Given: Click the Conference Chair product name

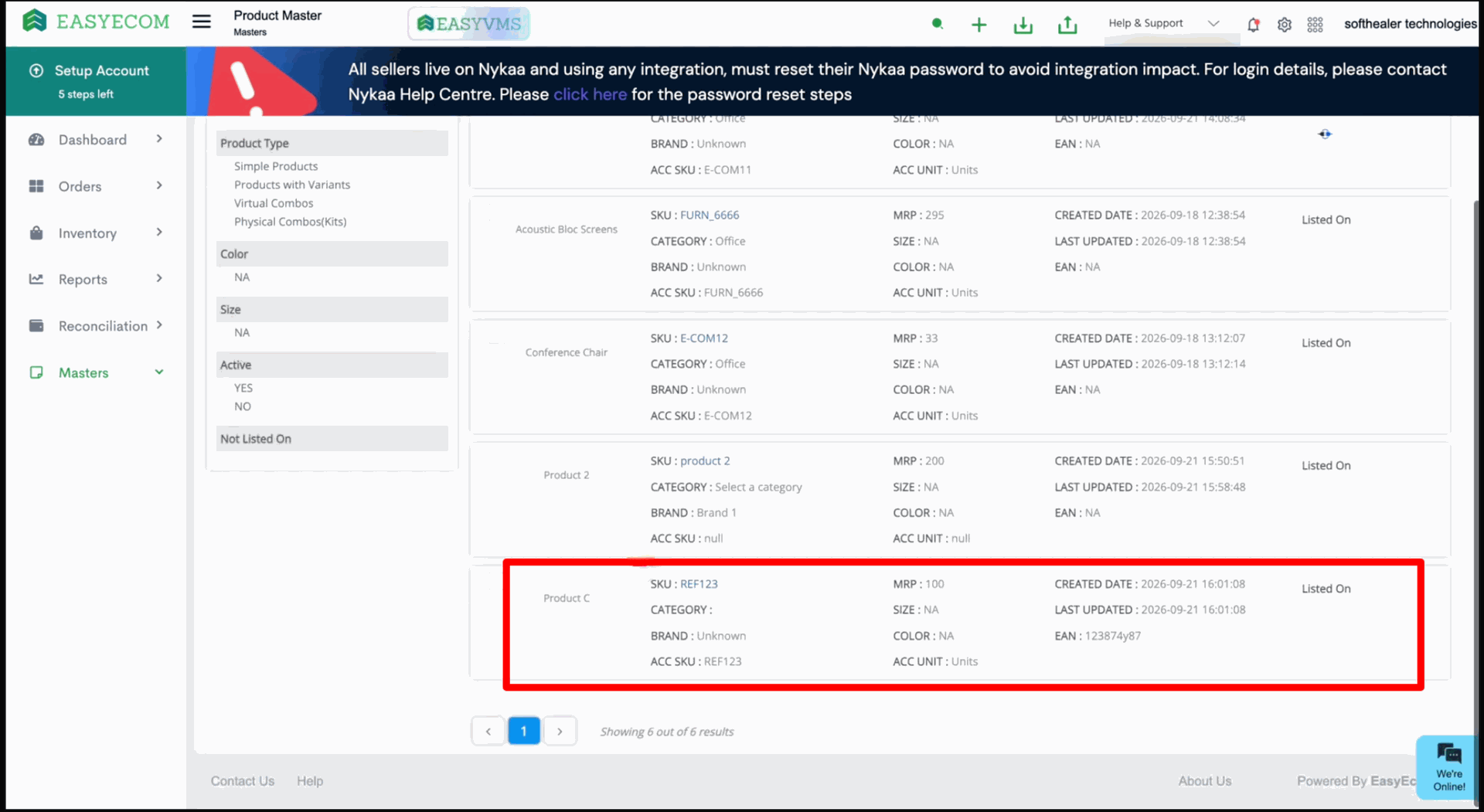Looking at the screenshot, I should pos(567,352).
